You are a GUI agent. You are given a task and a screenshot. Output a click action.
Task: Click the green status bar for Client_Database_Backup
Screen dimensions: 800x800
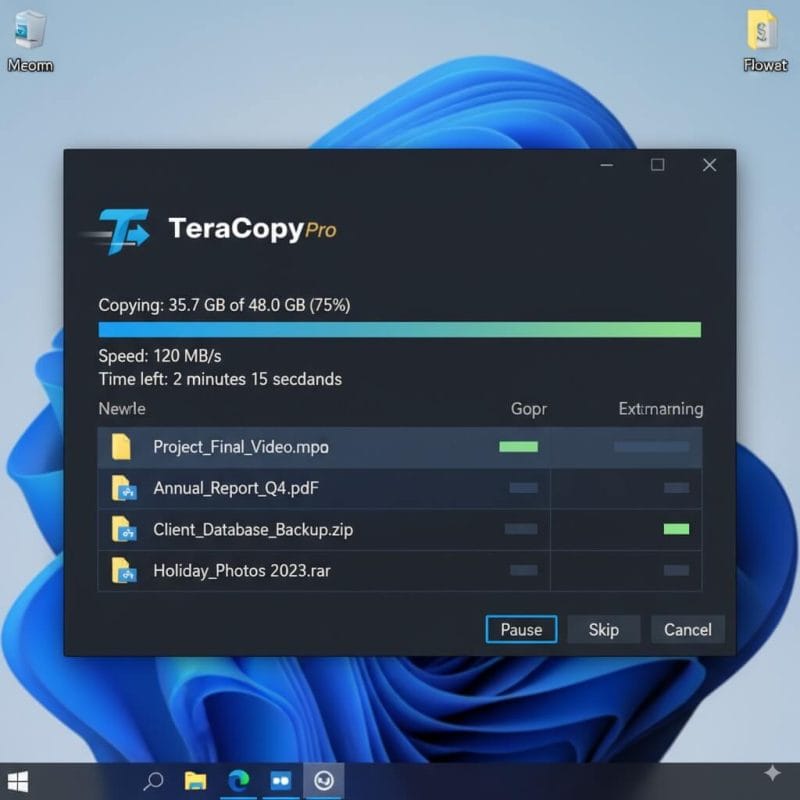click(x=676, y=529)
